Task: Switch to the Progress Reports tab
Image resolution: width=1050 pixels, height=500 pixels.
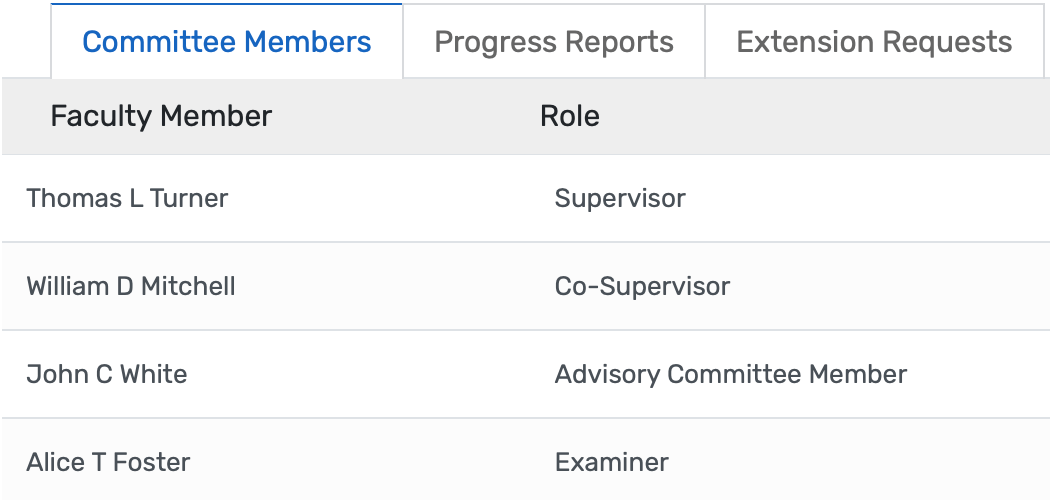Action: pos(554,42)
